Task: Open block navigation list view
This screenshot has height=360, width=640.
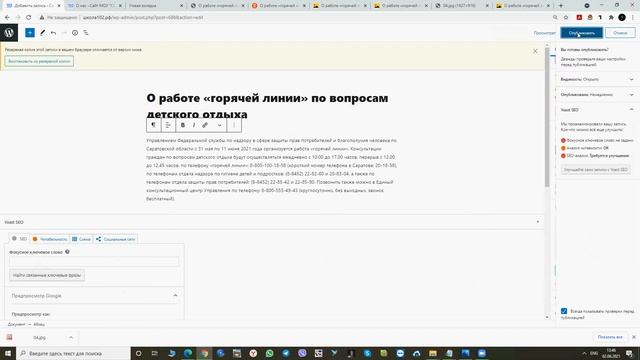Action: coord(86,33)
